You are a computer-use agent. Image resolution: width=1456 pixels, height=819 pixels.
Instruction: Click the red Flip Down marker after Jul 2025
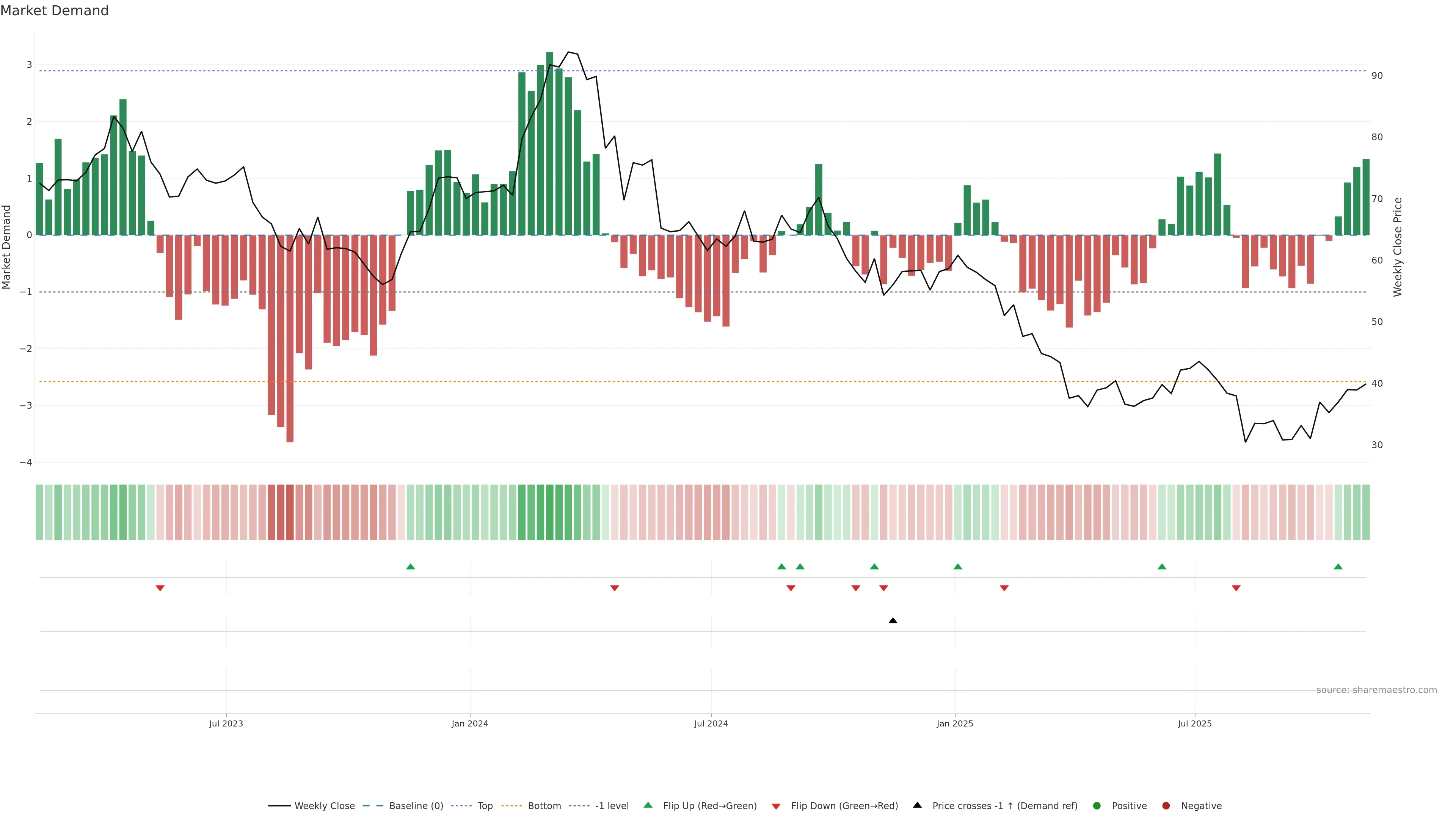click(1236, 588)
